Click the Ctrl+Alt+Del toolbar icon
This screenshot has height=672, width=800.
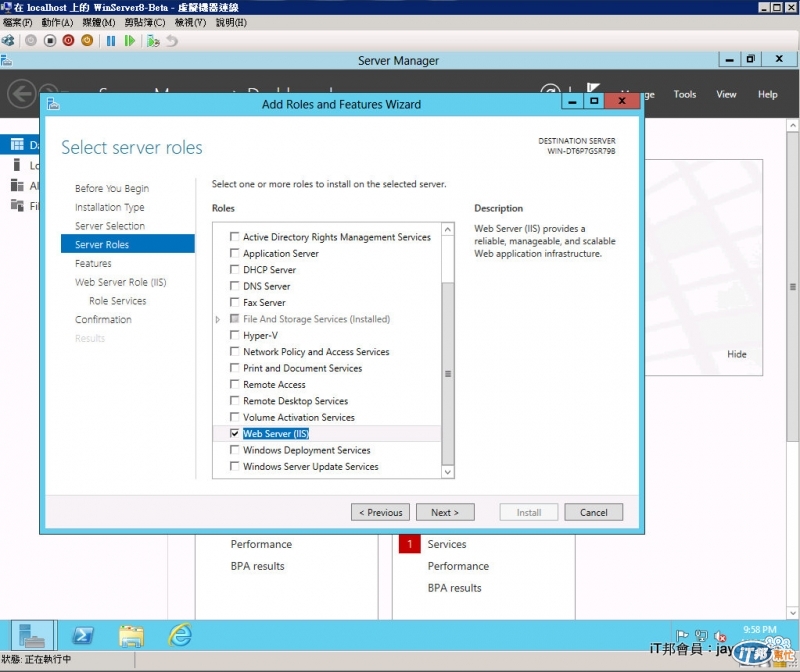click(x=8, y=41)
